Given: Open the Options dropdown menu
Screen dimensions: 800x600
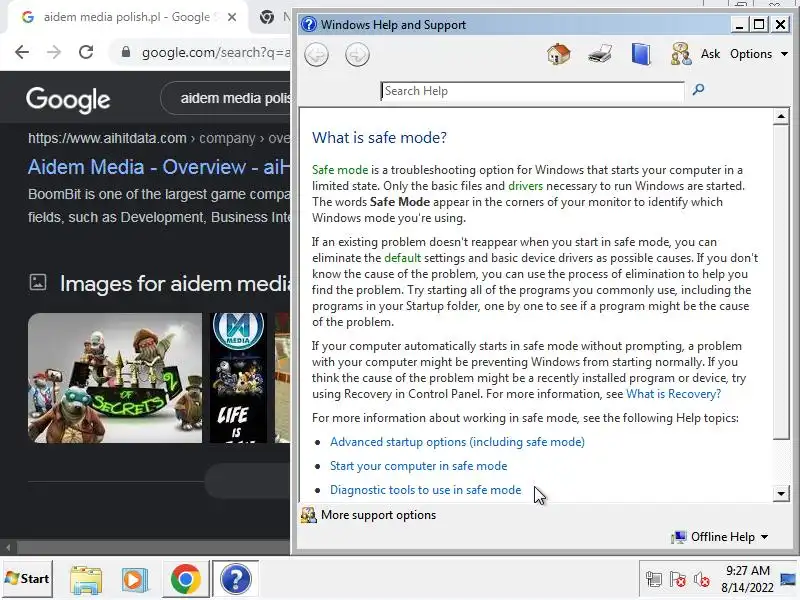Looking at the screenshot, I should (759, 54).
